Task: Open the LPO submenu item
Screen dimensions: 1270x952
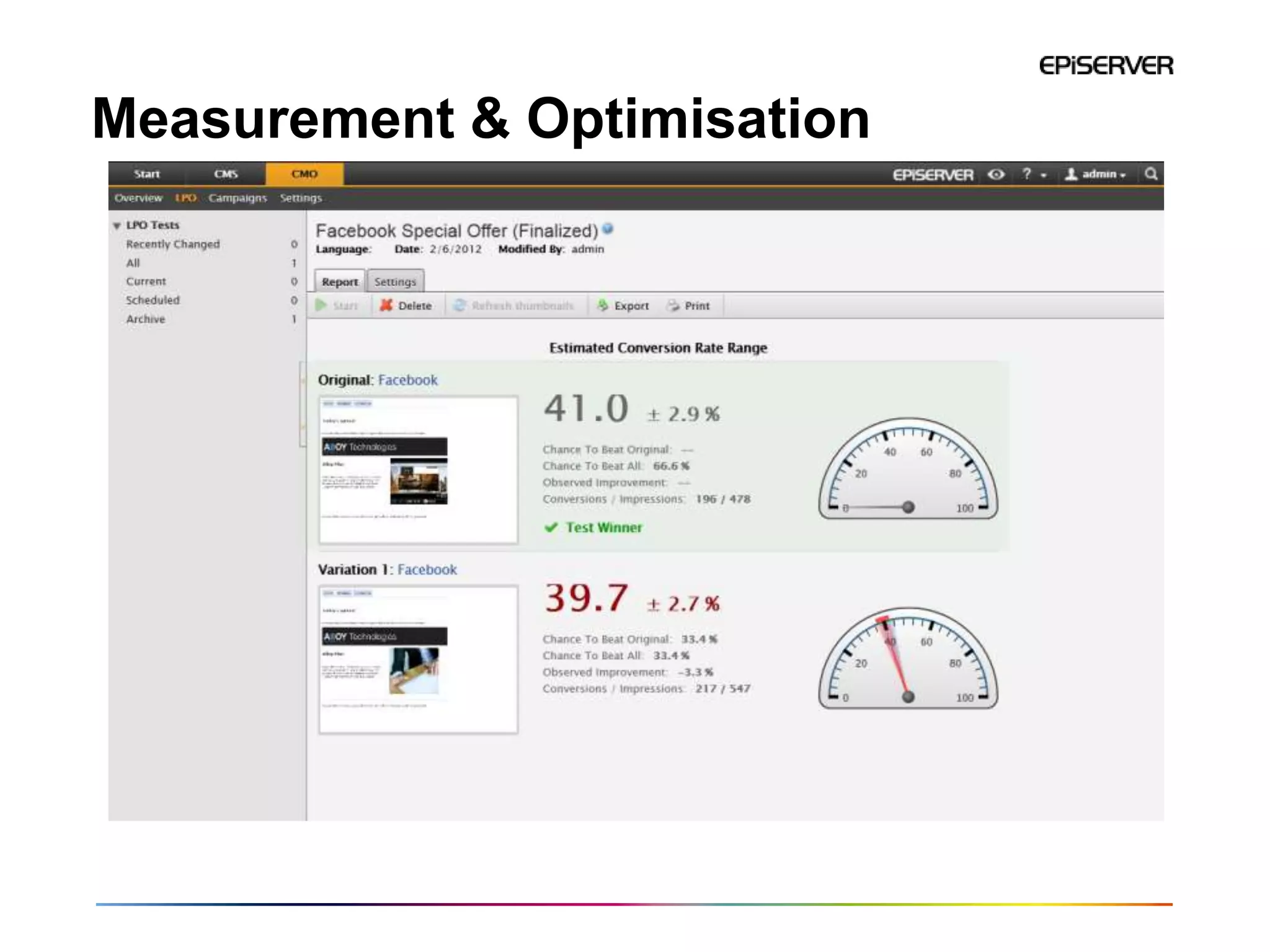Action: tap(185, 198)
